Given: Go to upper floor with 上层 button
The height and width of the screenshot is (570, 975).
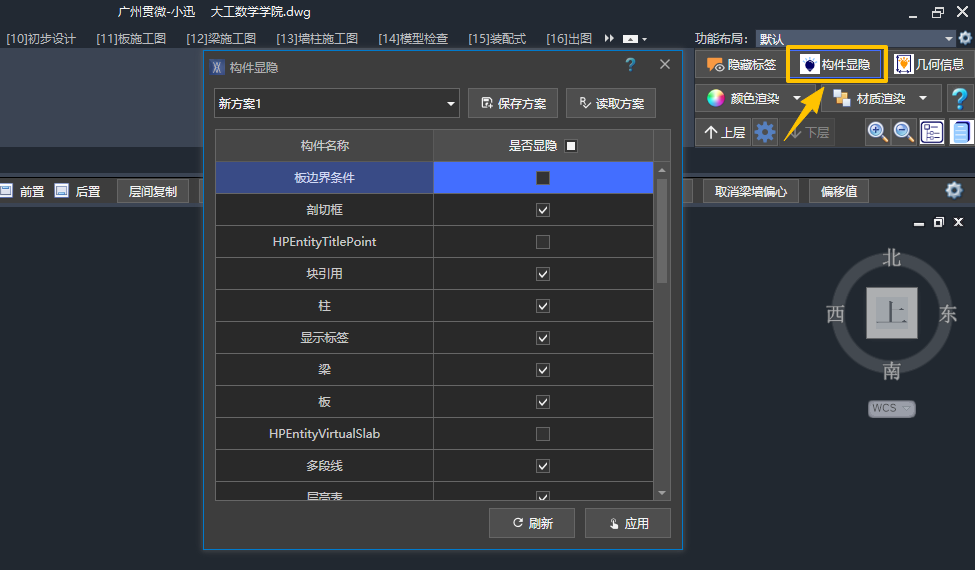Looking at the screenshot, I should click(x=724, y=132).
